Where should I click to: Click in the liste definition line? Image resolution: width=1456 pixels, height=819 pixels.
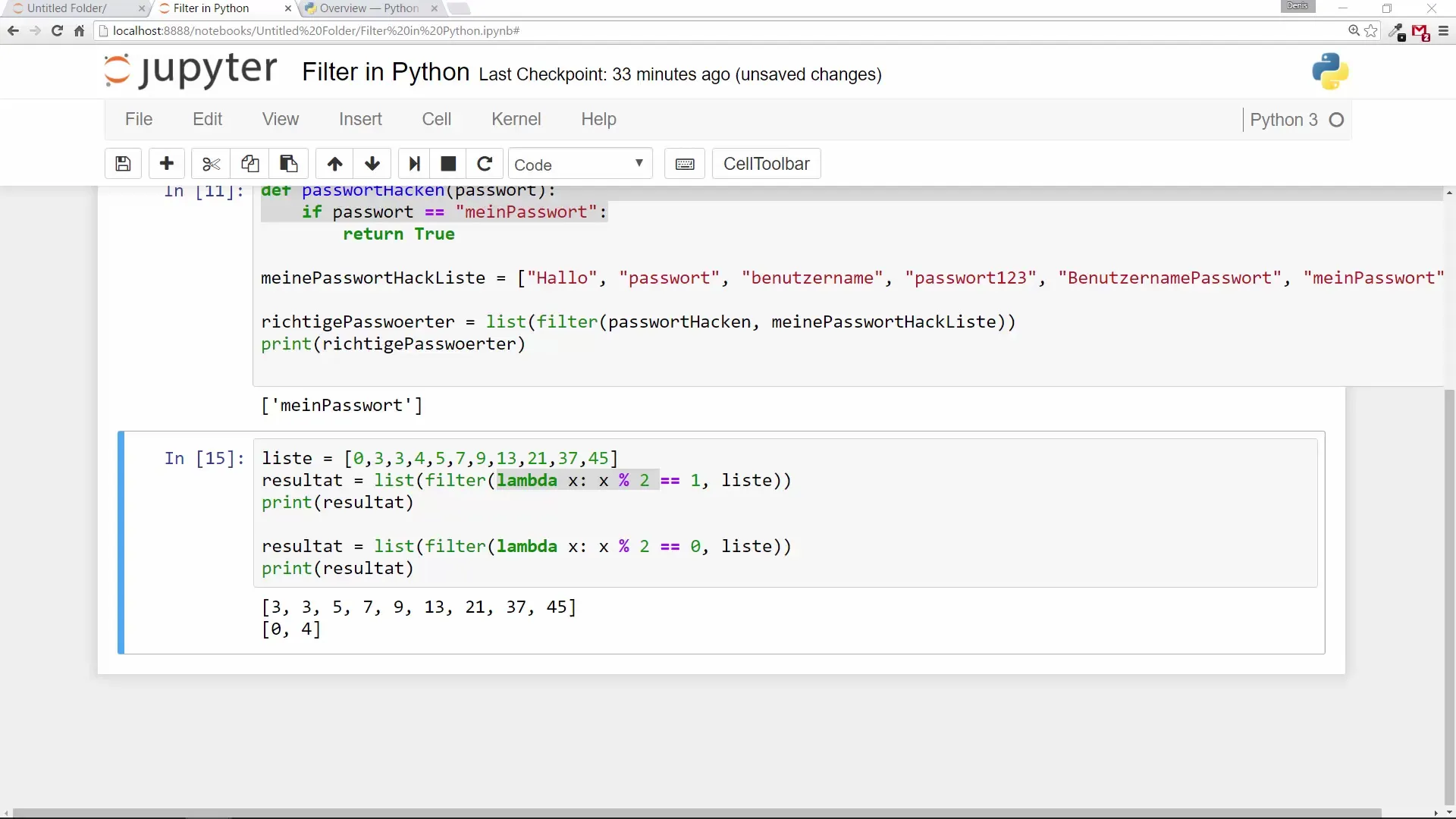440,459
